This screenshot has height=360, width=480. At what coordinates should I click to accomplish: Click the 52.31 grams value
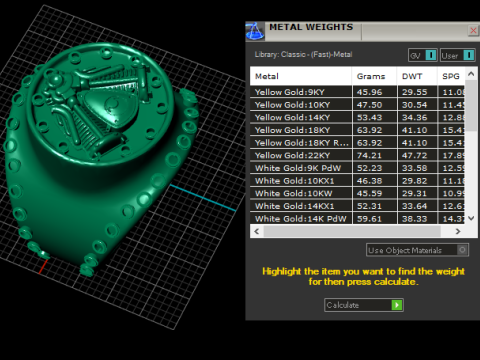coord(369,206)
